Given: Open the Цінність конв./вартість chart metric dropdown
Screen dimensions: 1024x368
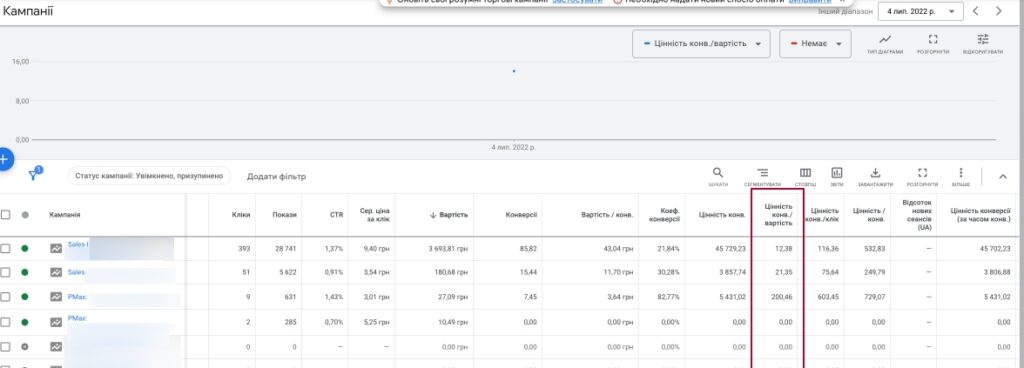Looking at the screenshot, I should [x=701, y=44].
